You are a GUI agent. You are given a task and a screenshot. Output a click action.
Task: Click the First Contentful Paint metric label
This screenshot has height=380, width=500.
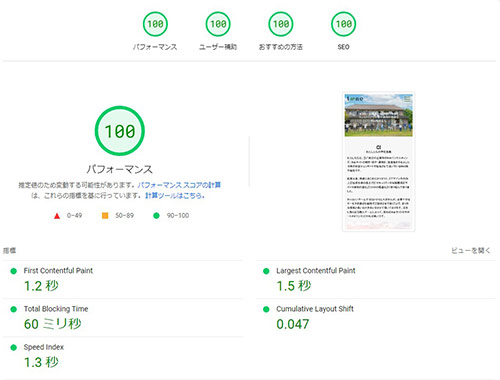click(x=58, y=271)
